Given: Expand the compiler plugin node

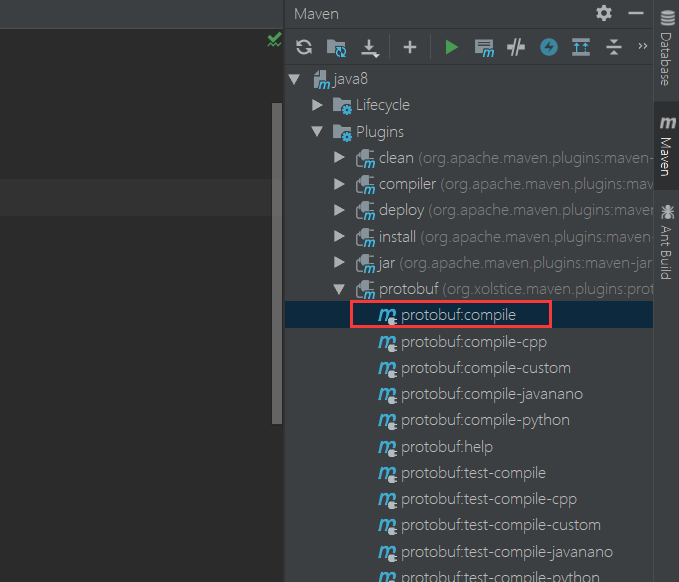Looking at the screenshot, I should pyautogui.click(x=339, y=184).
